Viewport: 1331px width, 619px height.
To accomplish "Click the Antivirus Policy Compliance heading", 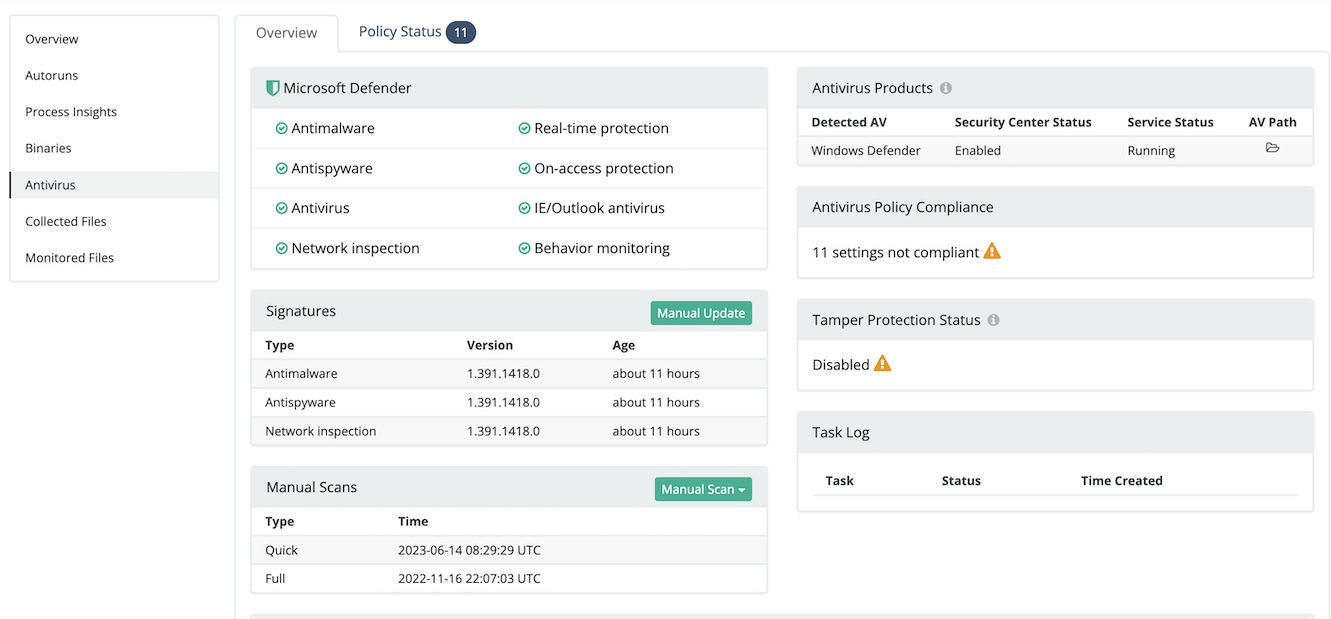I will 903,207.
